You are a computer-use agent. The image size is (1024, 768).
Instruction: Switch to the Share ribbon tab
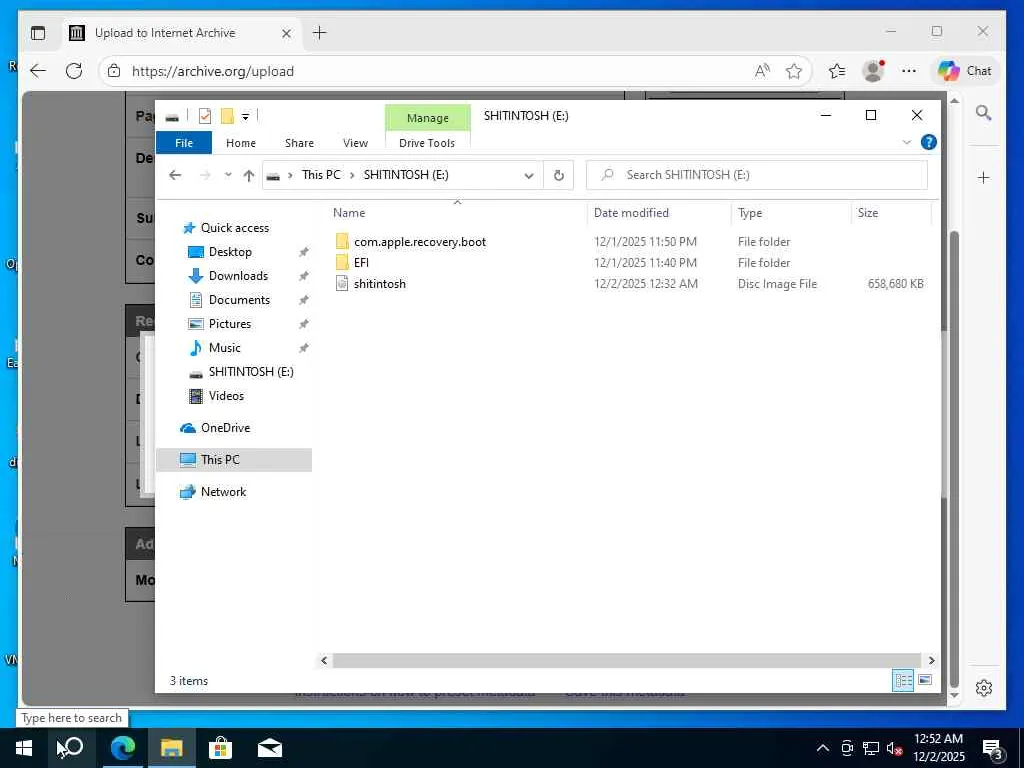click(299, 143)
